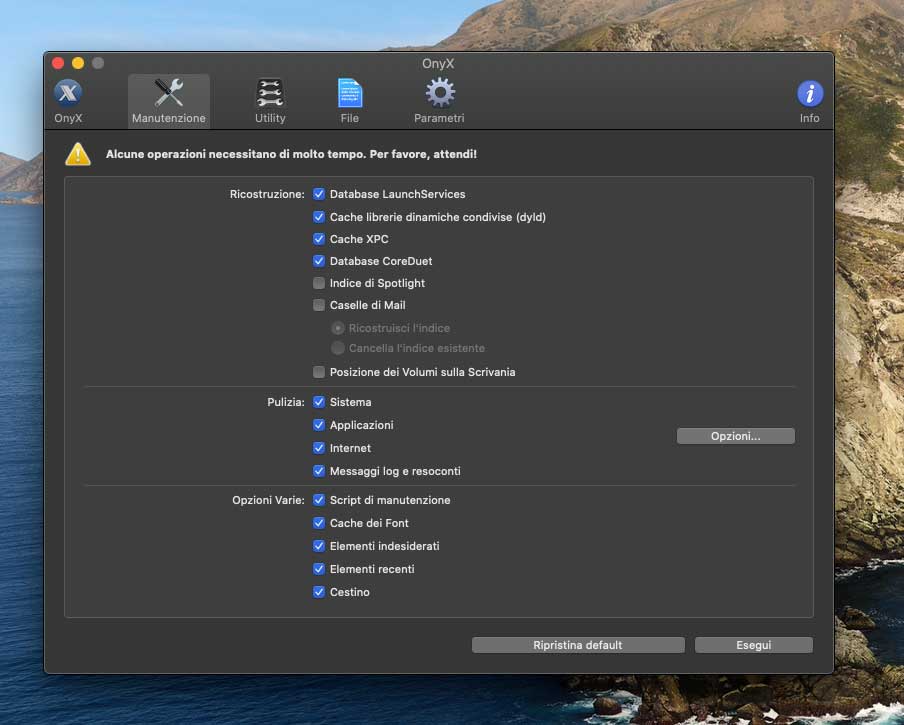Viewport: 904px width, 725px height.
Task: Enable Caselle di Mail checkbox
Action: pos(319,305)
